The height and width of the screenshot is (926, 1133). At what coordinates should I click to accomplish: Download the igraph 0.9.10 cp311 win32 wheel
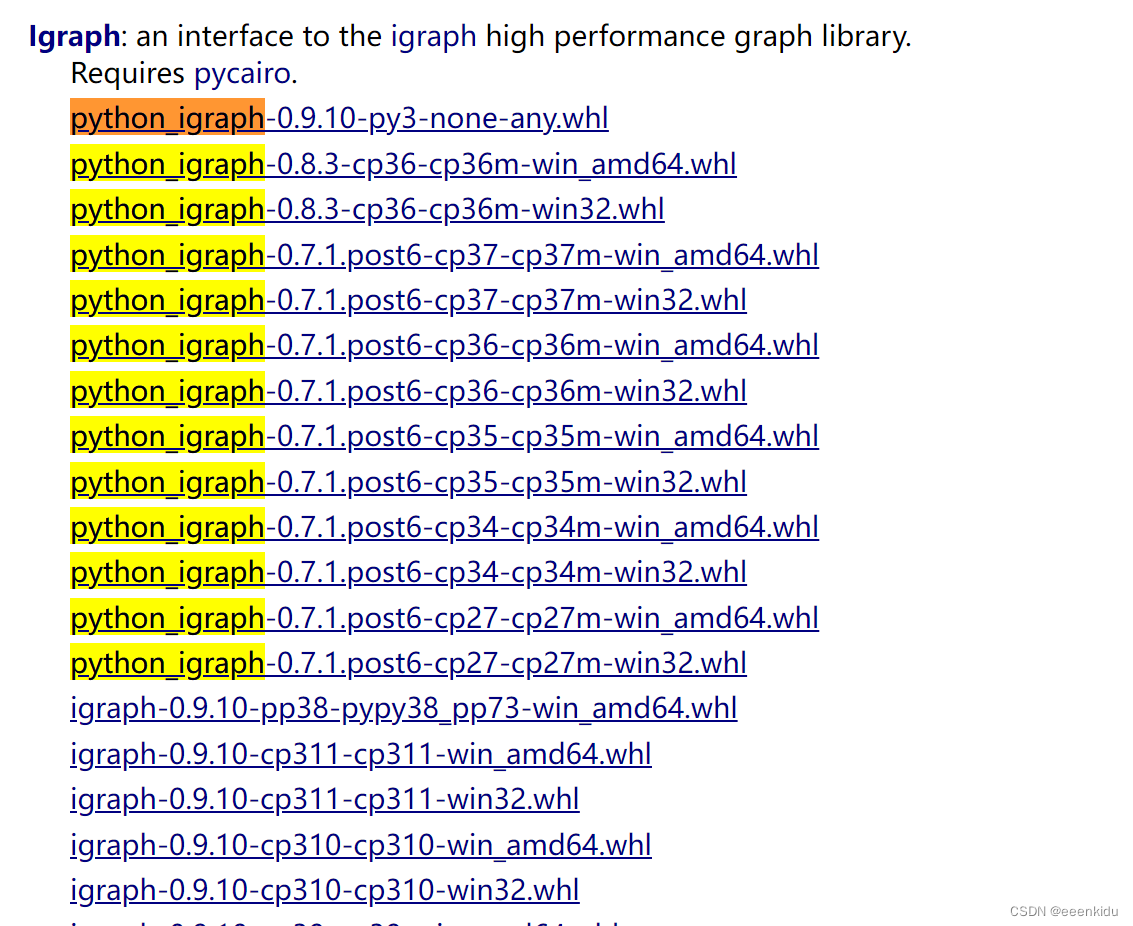pos(324,800)
